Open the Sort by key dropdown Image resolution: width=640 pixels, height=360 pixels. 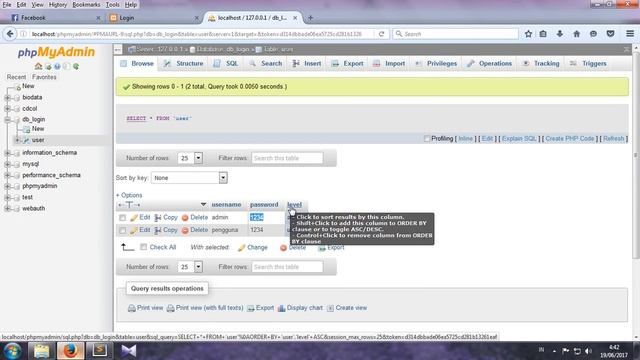189,178
